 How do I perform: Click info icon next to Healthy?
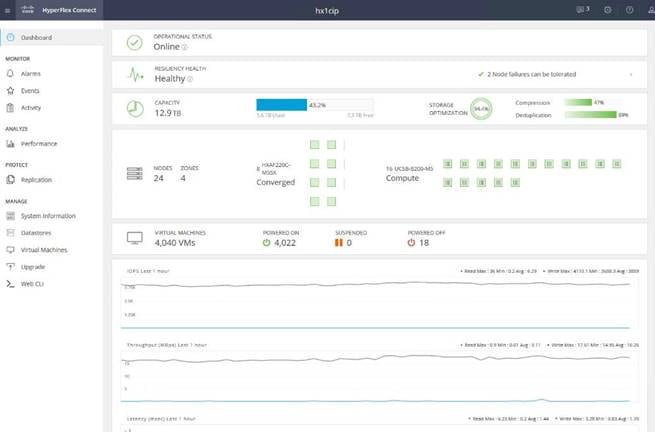pos(190,79)
